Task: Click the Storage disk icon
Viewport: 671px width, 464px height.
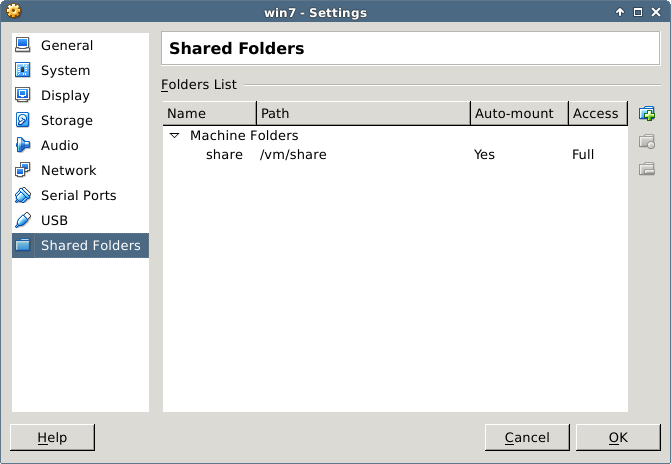Action: 23,121
